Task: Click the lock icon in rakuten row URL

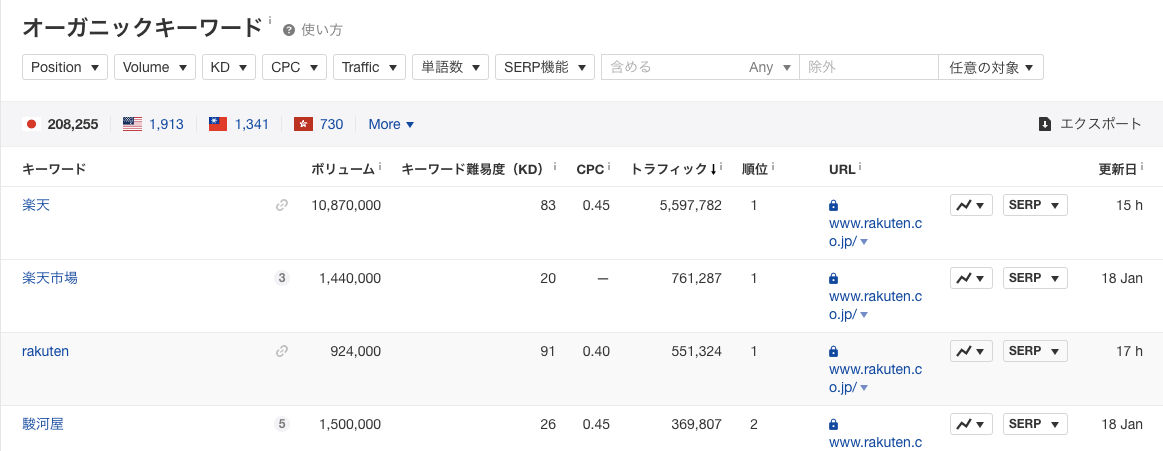Action: (833, 352)
